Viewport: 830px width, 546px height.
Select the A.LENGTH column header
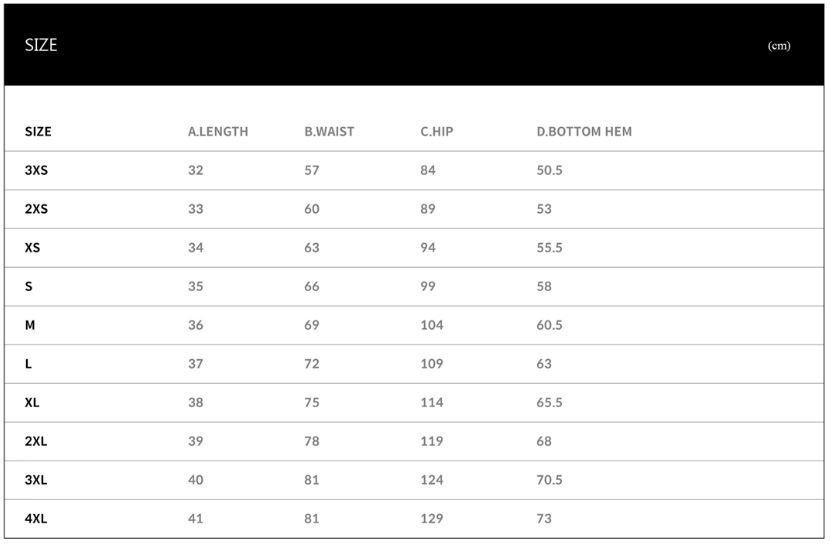coord(218,131)
